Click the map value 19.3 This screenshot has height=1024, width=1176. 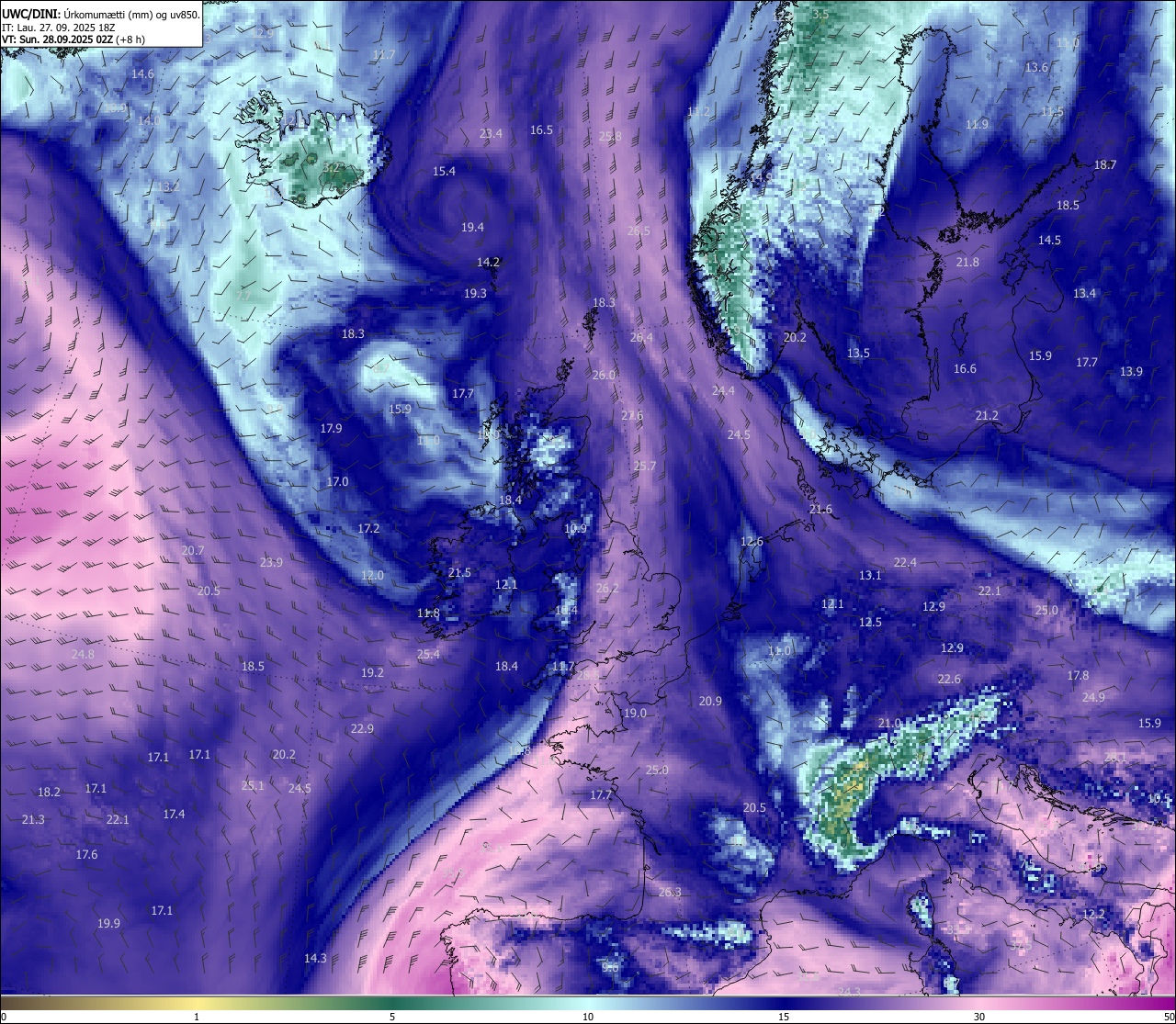pos(475,293)
